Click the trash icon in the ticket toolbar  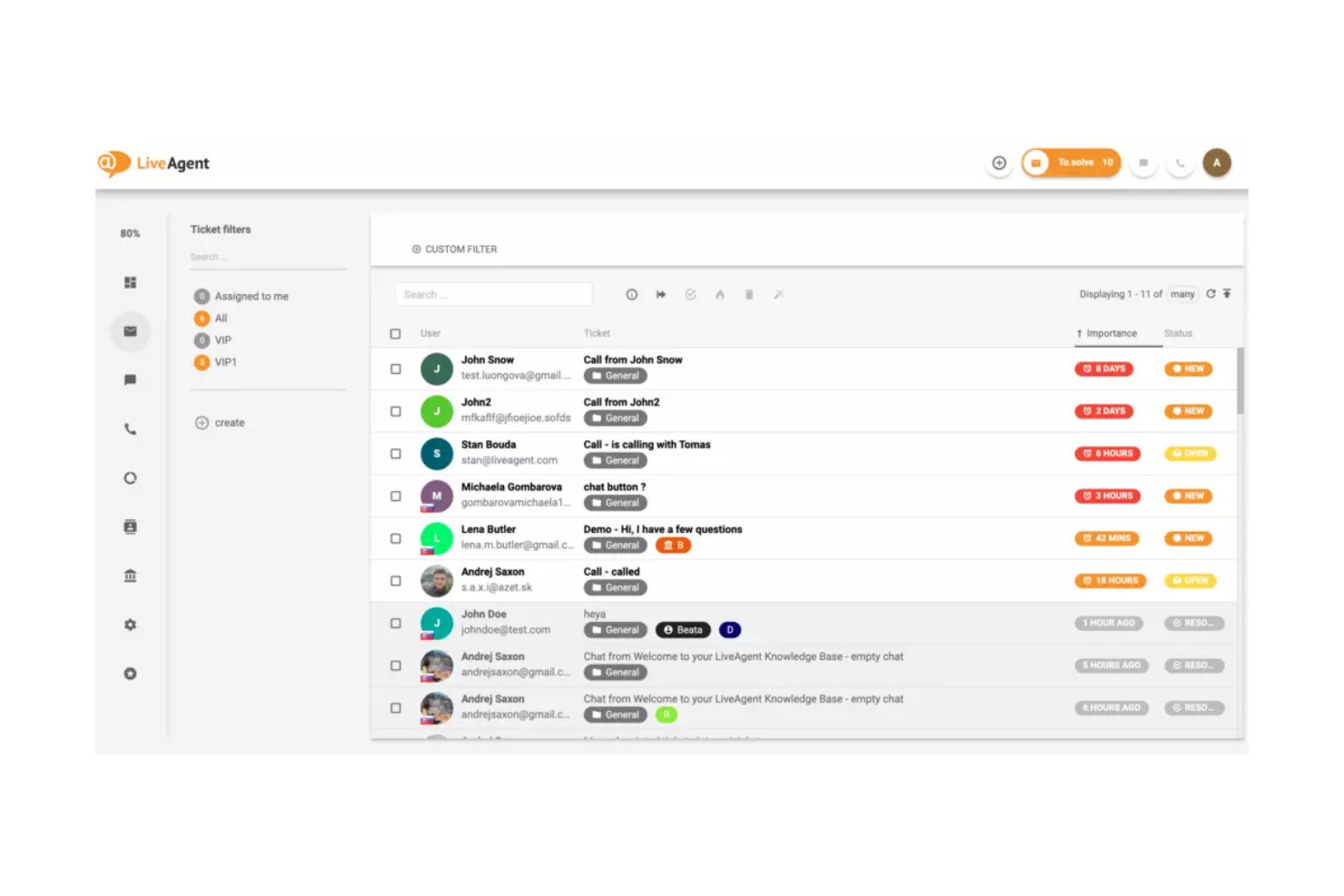click(748, 294)
